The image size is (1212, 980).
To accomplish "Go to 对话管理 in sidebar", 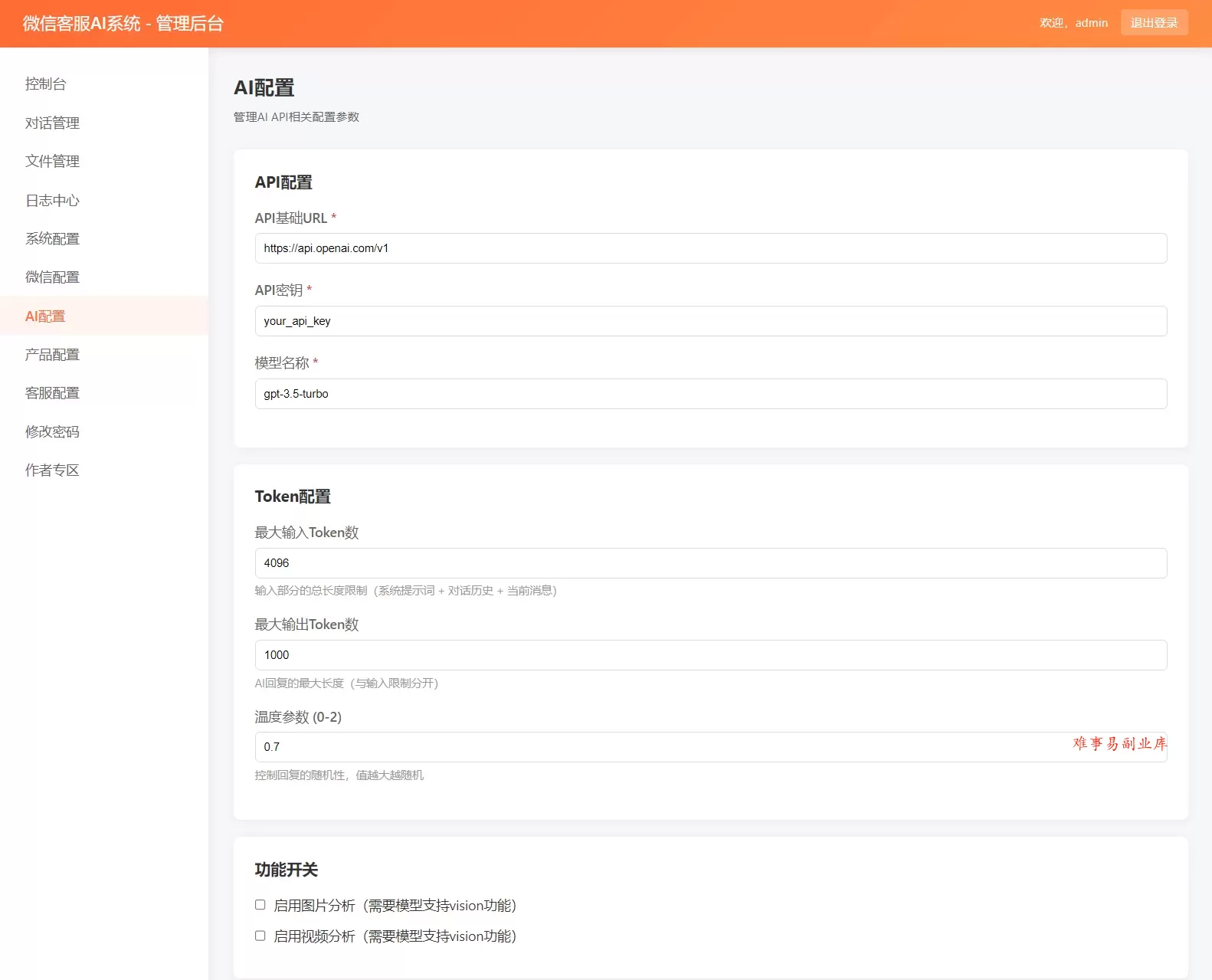I will tap(104, 123).
